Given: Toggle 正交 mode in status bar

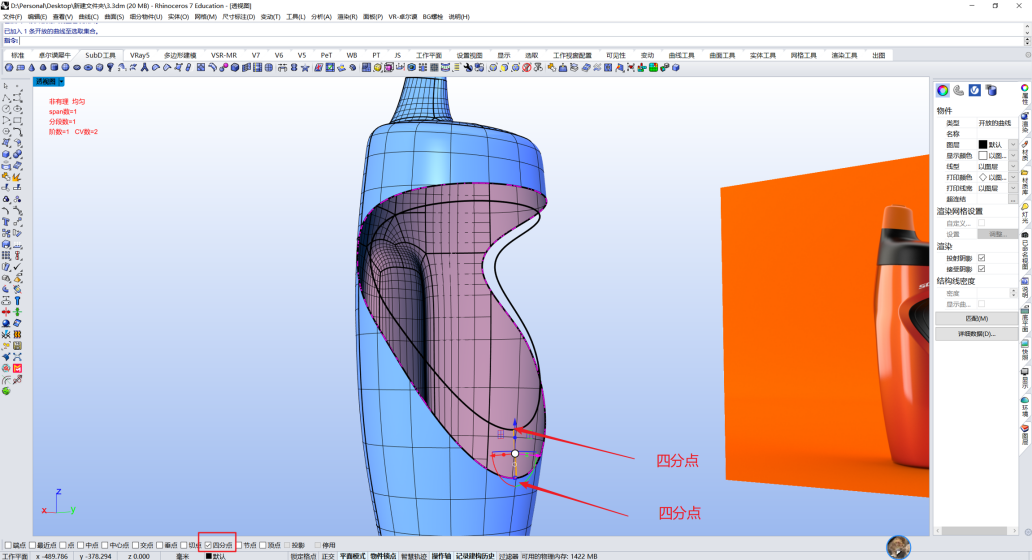Looking at the screenshot, I should [x=328, y=557].
